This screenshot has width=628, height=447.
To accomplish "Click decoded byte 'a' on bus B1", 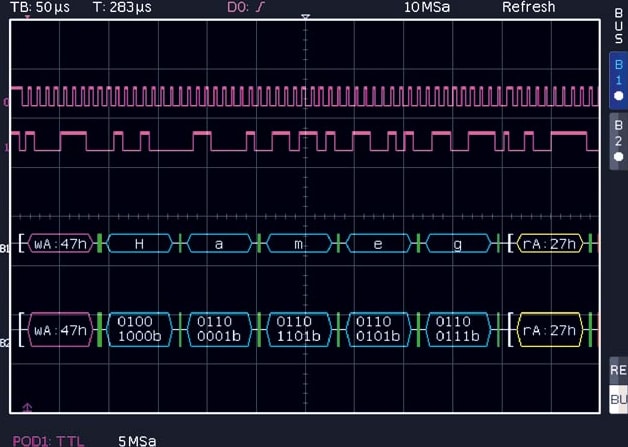I will click(x=219, y=244).
